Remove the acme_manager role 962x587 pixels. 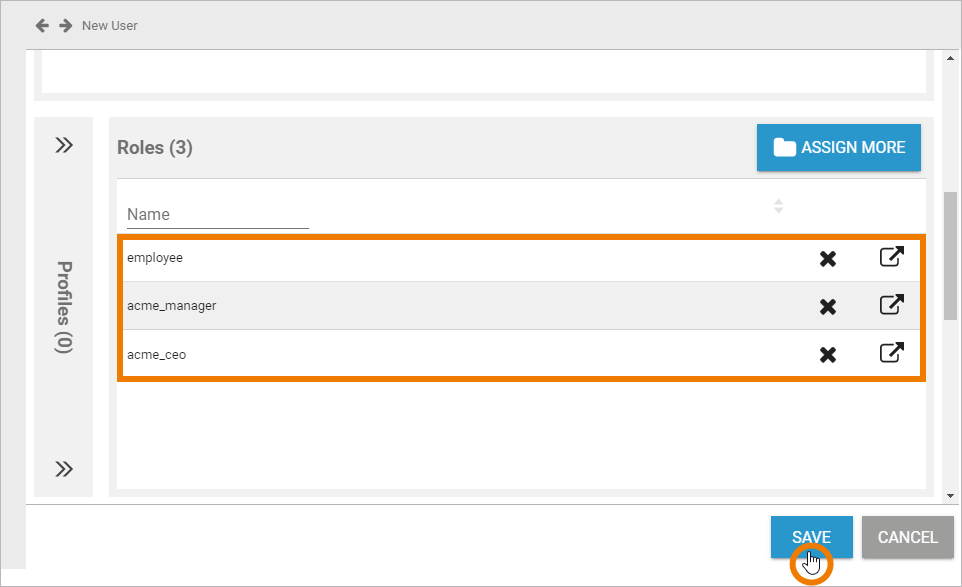click(828, 307)
